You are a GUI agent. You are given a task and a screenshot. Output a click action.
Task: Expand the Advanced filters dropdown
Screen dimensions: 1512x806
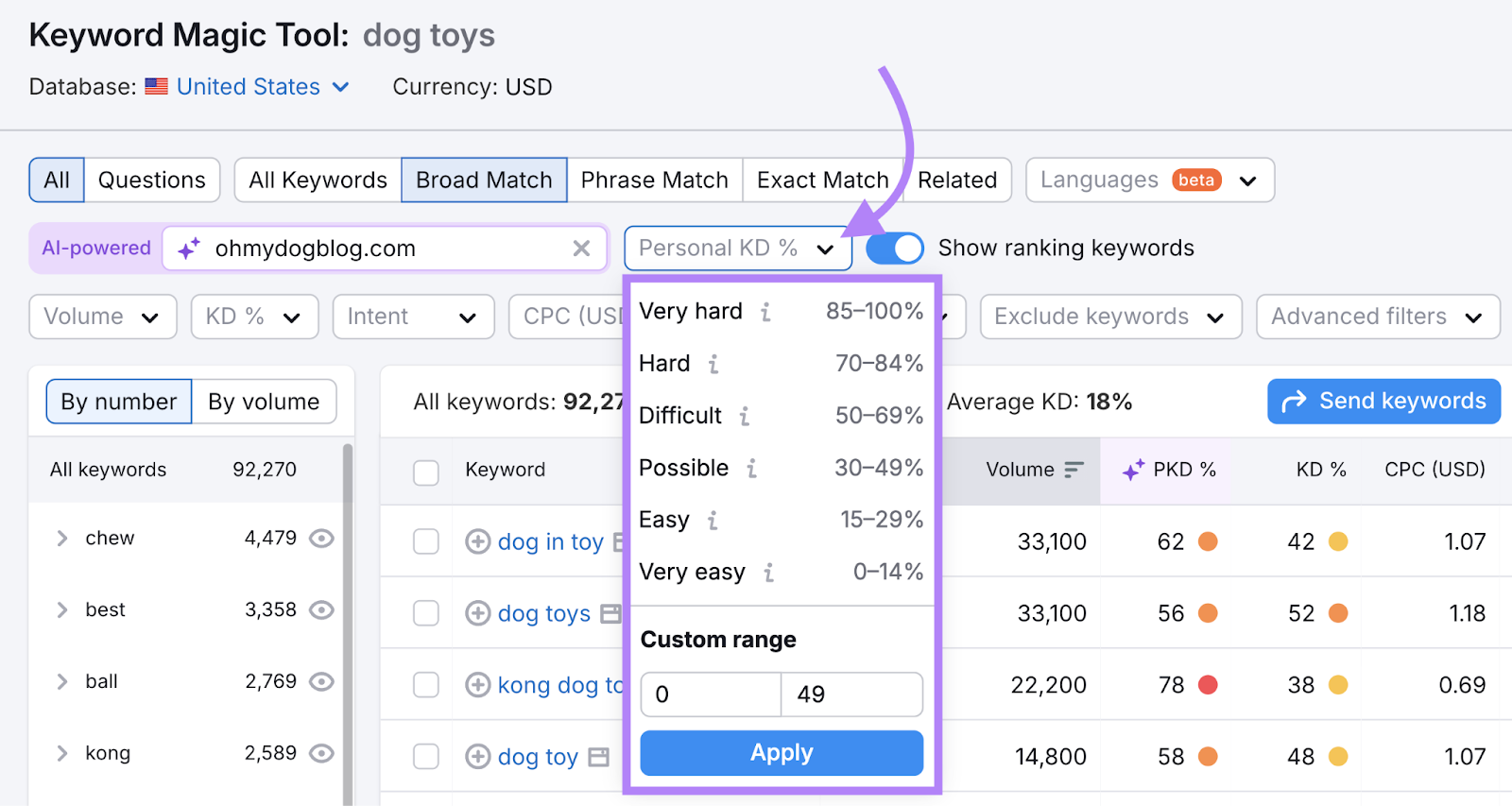[x=1378, y=317]
